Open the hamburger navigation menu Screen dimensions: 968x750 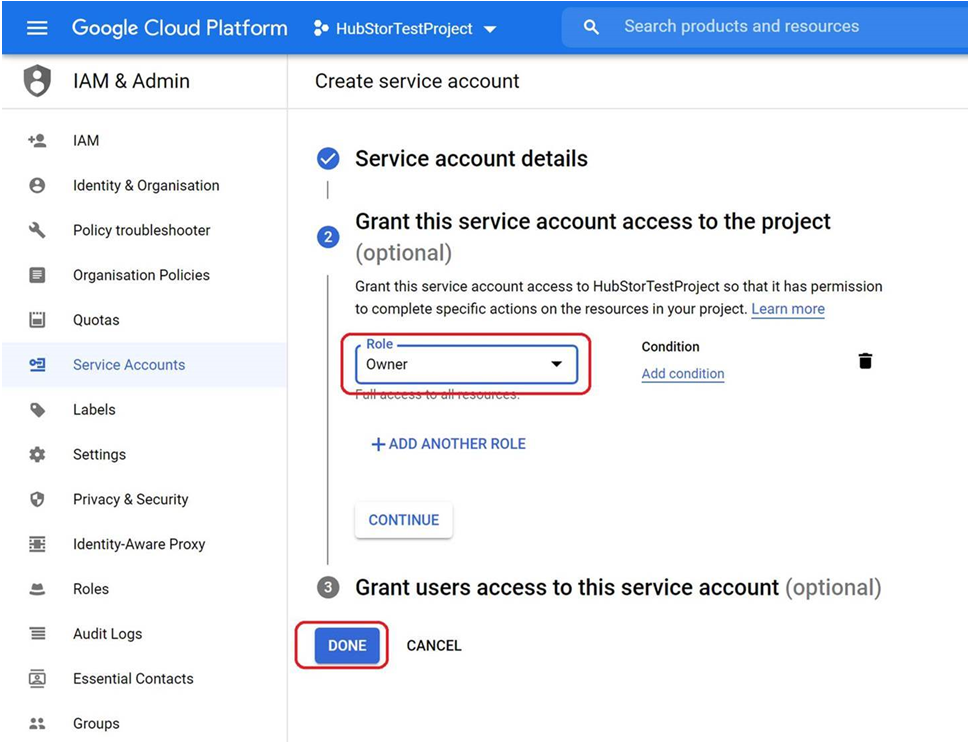pos(37,28)
